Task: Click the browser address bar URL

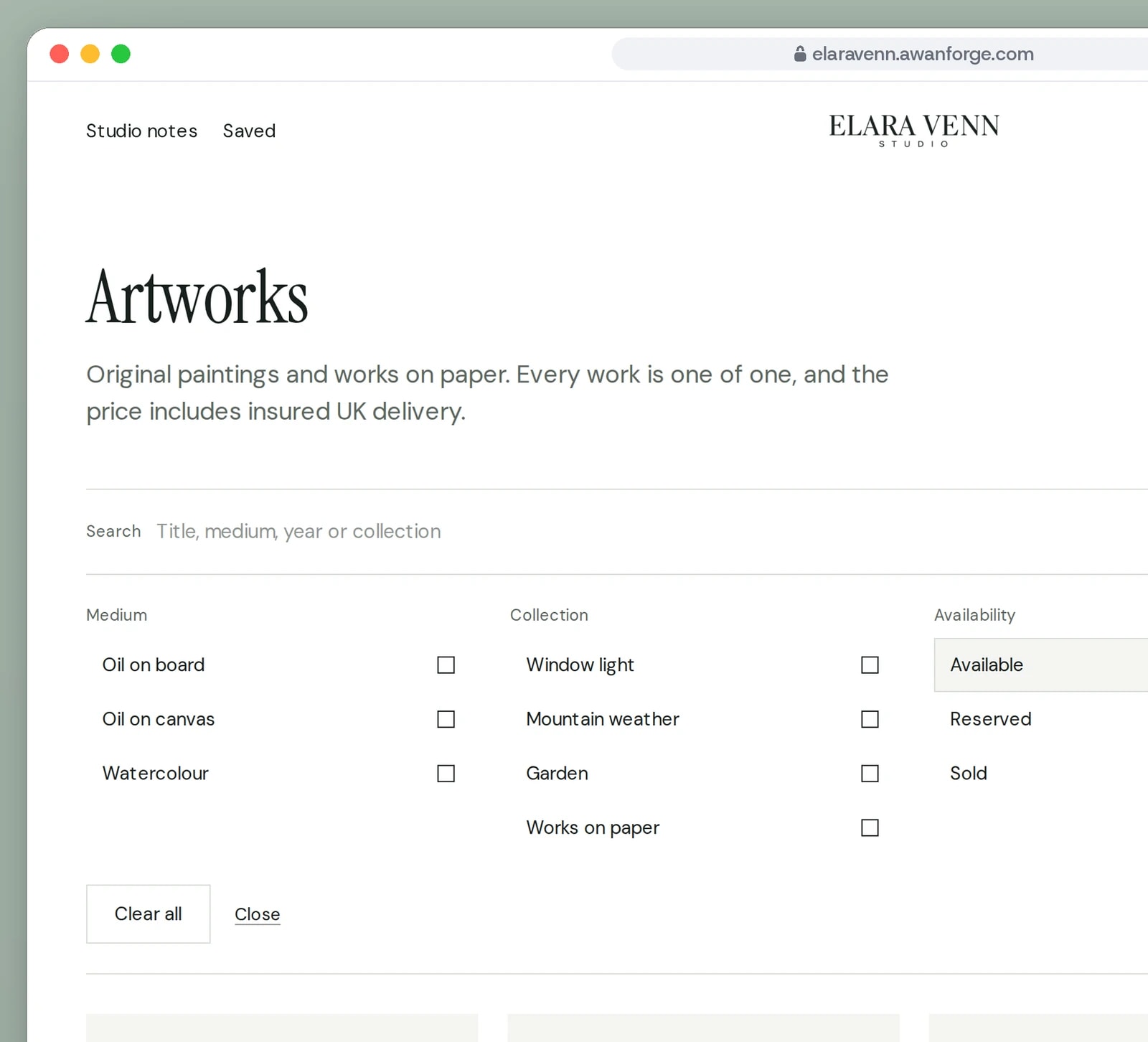Action: pos(923,54)
